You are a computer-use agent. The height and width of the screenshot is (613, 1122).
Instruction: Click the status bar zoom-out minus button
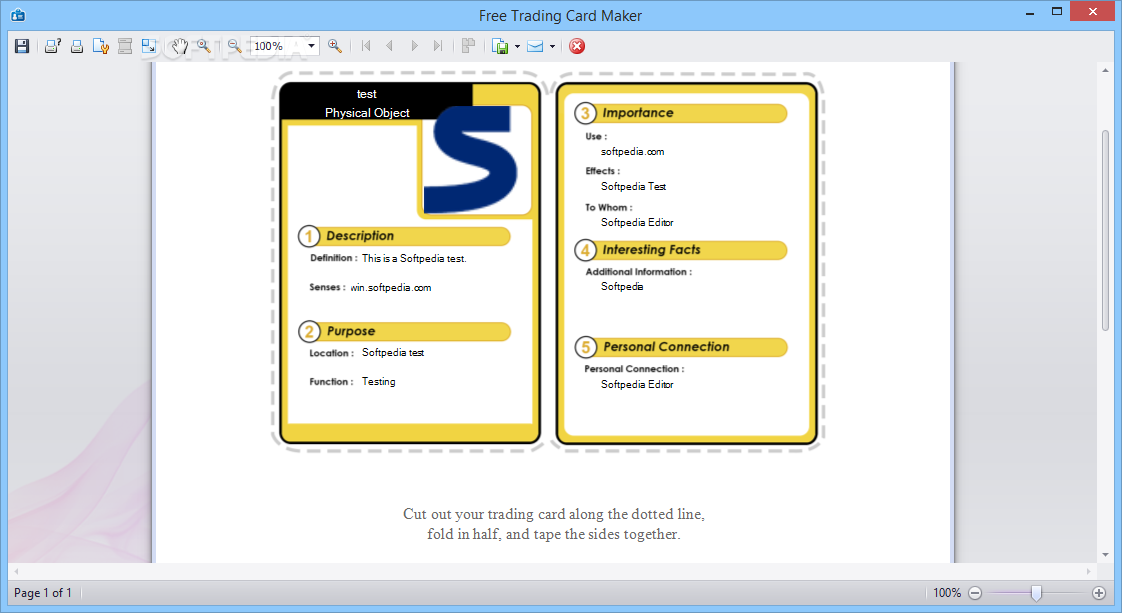[x=975, y=593]
